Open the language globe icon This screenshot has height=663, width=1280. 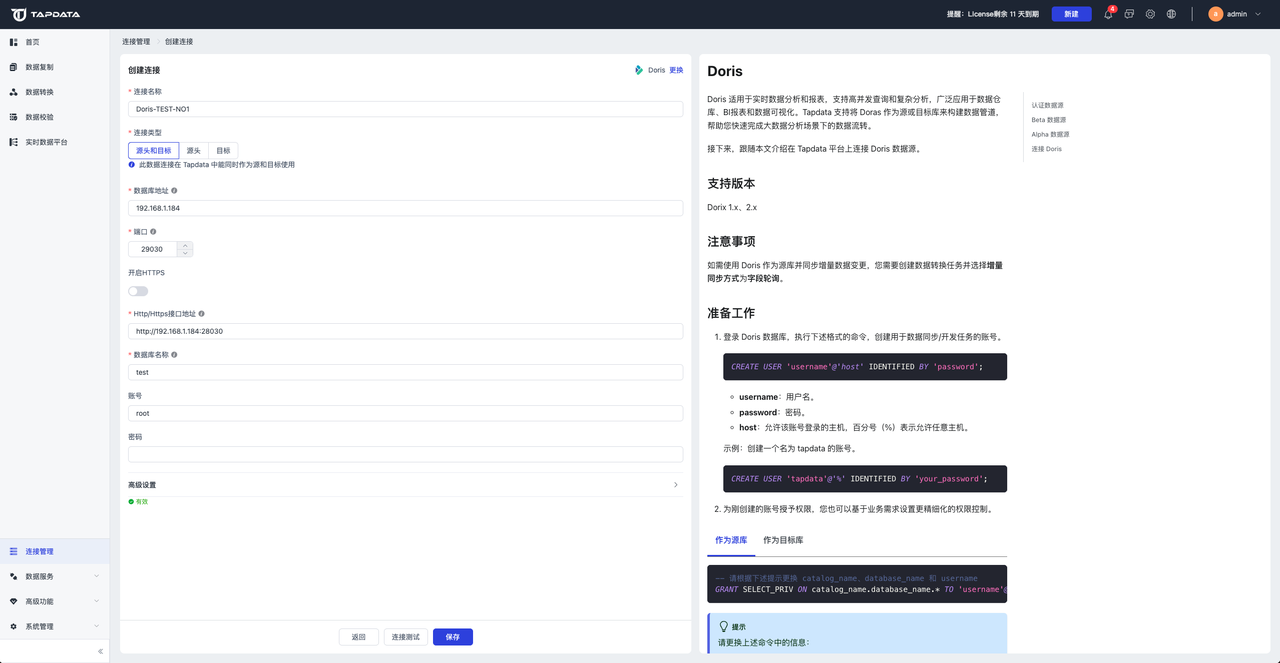click(x=1171, y=14)
